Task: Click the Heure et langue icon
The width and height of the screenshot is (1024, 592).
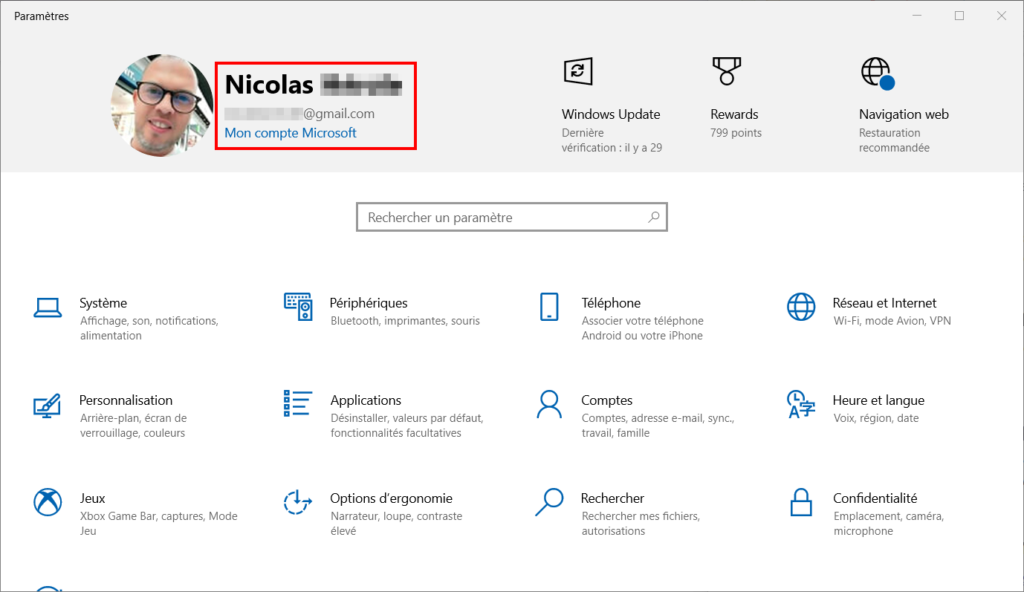Action: click(x=801, y=404)
